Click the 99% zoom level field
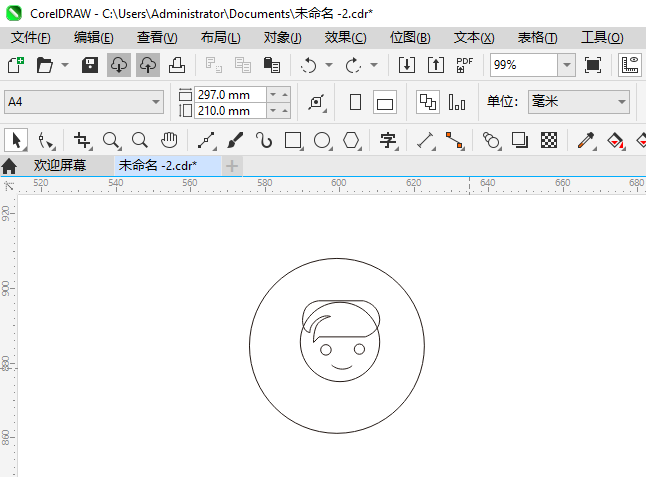 coord(524,65)
